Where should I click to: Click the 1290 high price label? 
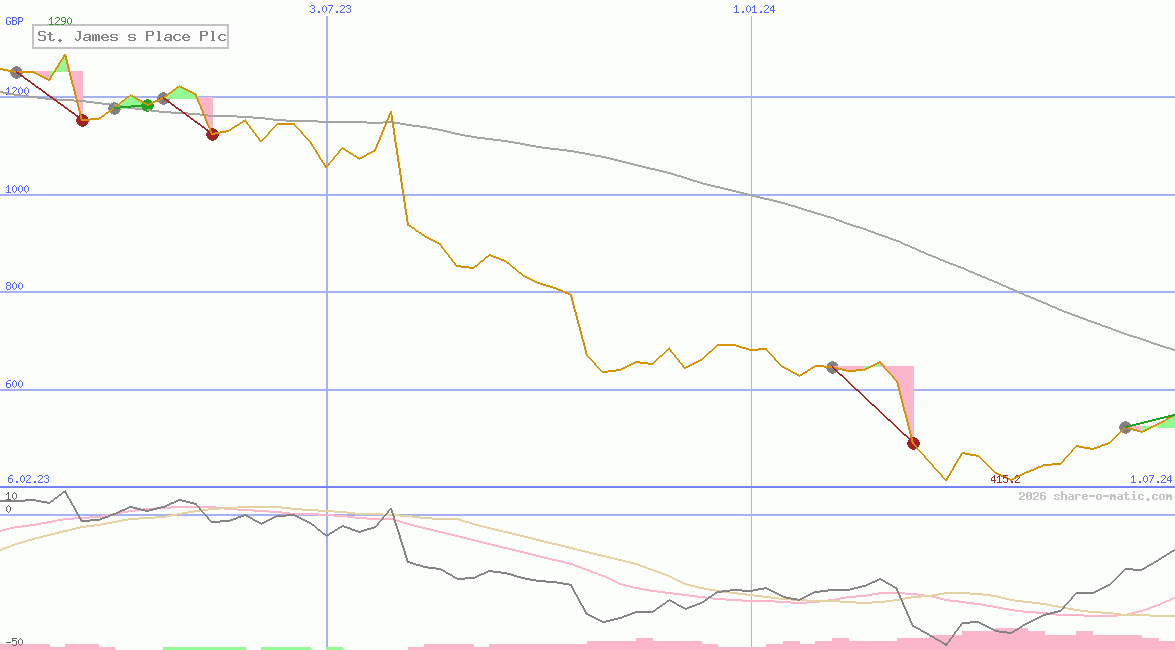60,20
